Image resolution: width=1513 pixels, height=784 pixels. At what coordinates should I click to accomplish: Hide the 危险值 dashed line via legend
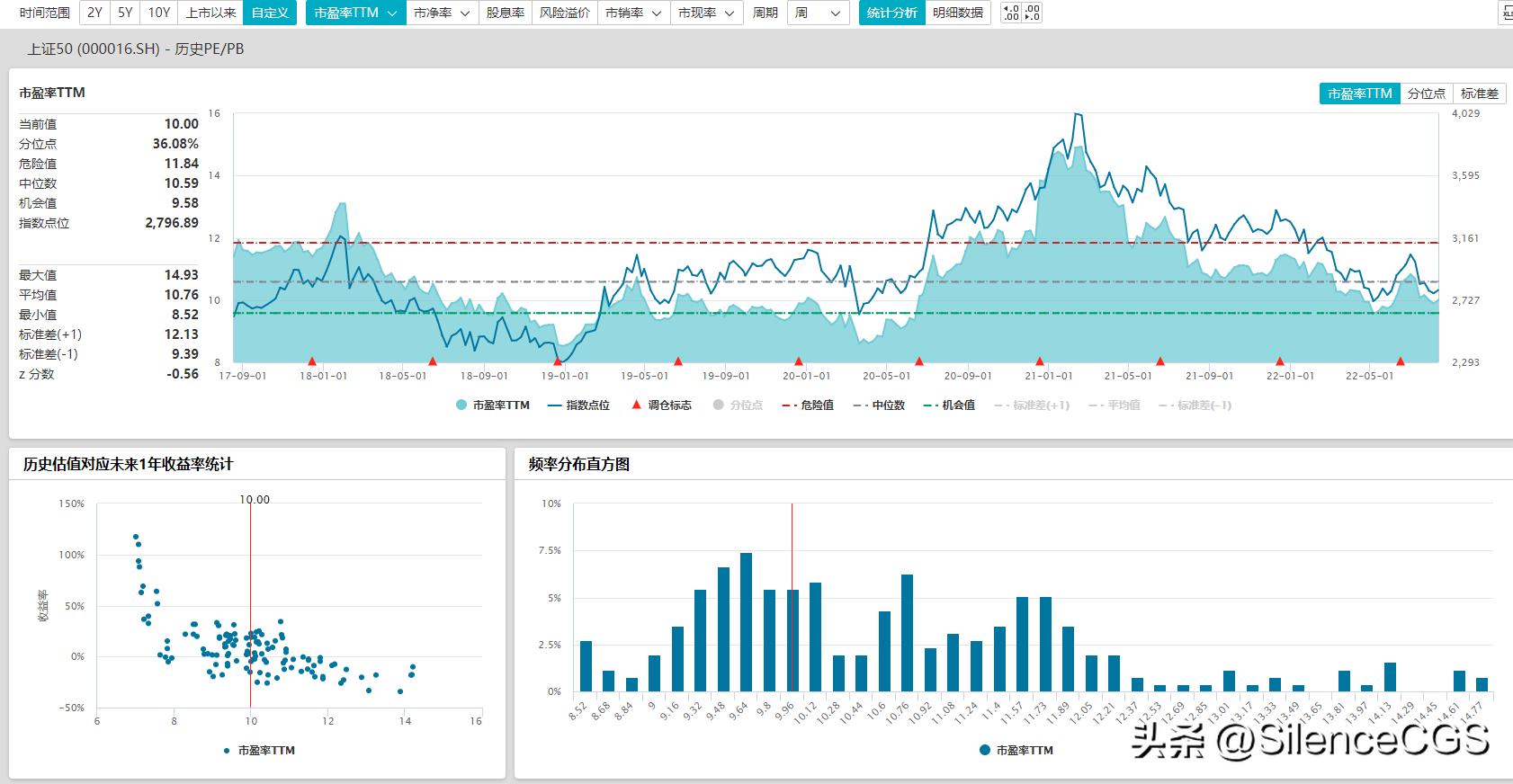[x=808, y=405]
